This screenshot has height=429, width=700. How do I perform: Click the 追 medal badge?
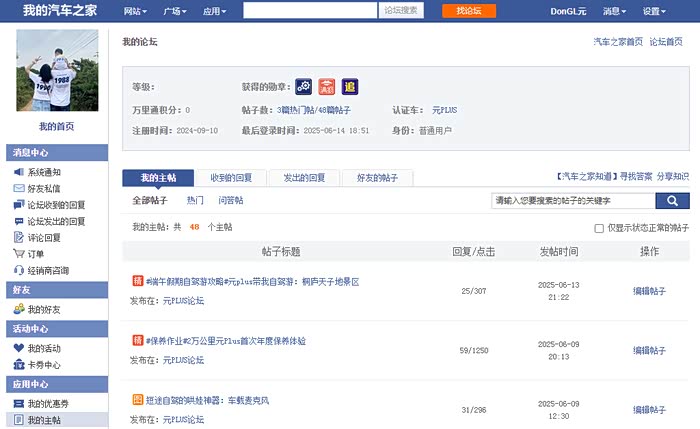350,87
